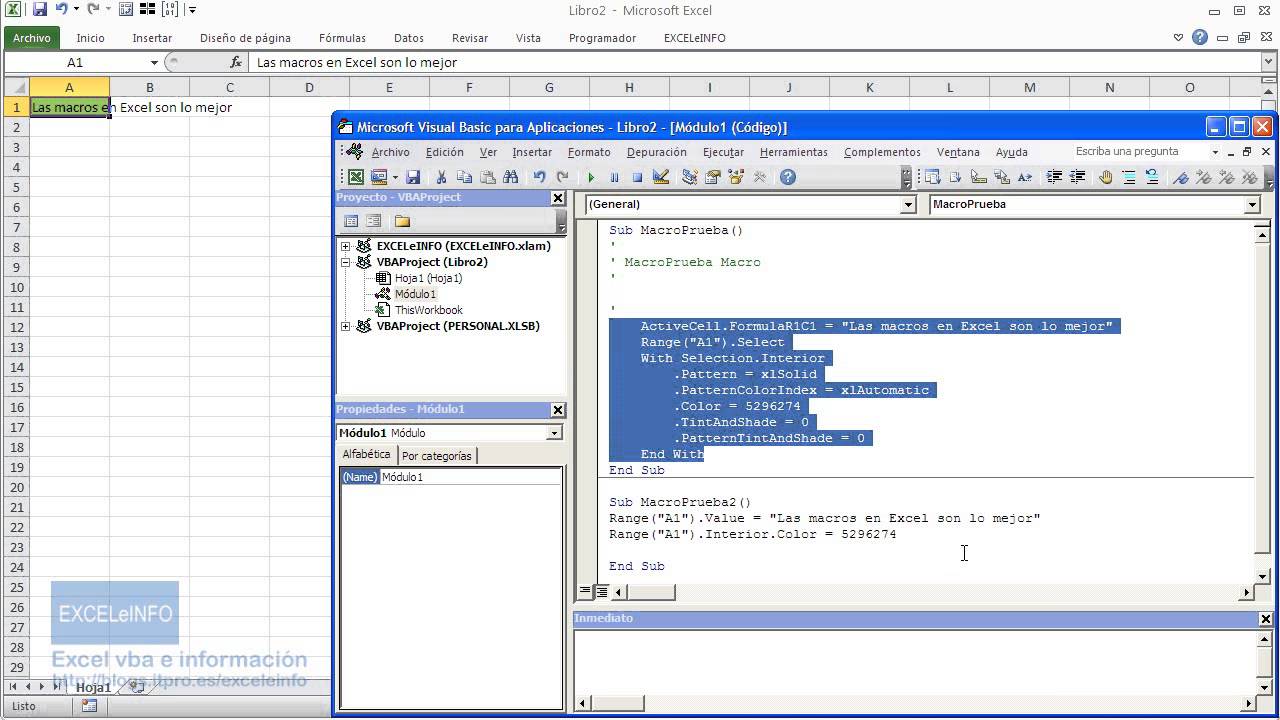This screenshot has width=1280, height=720.
Task: Switch to the Por categorías tab
Action: coord(436,455)
